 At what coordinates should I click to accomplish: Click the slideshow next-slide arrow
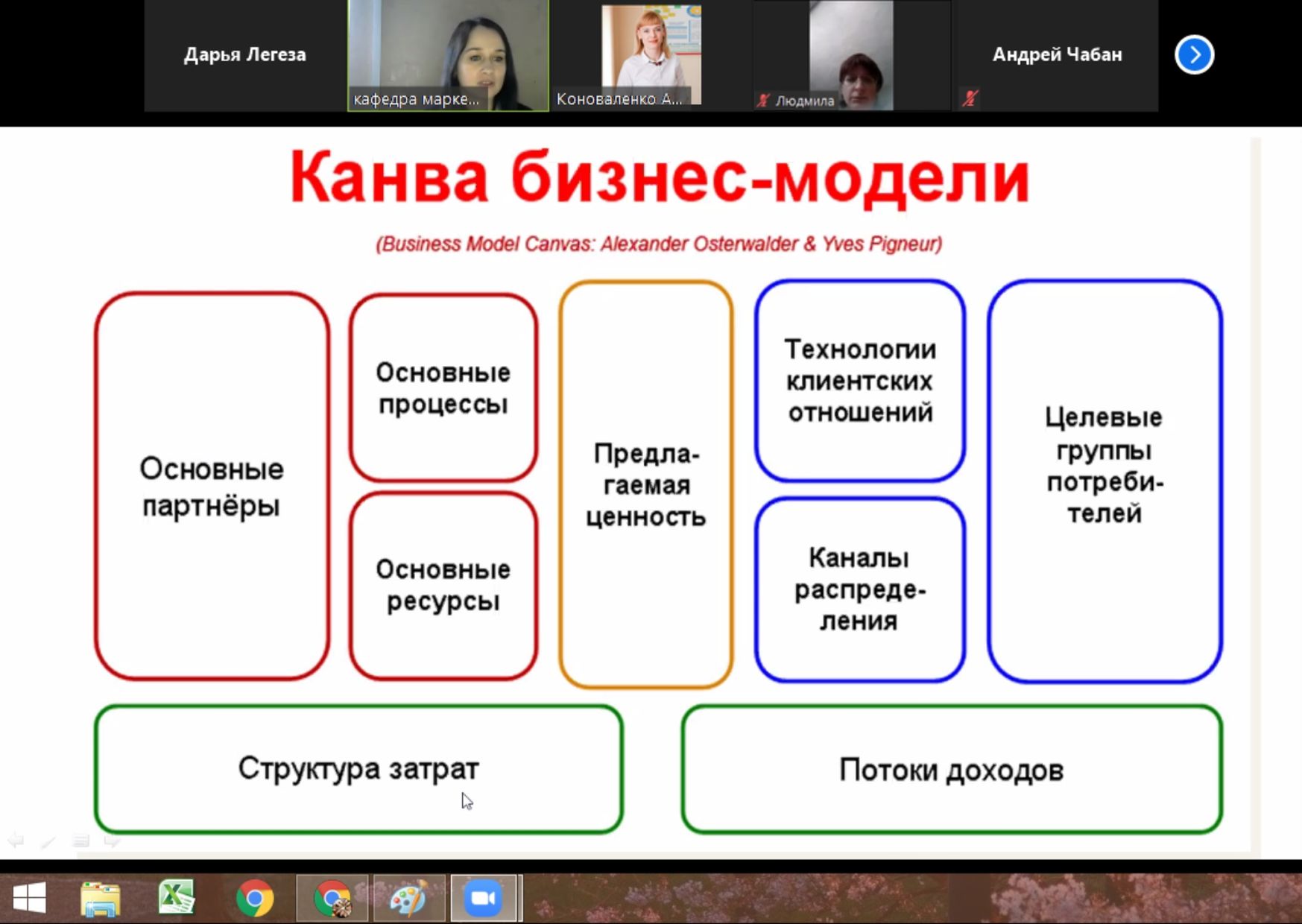click(x=113, y=841)
